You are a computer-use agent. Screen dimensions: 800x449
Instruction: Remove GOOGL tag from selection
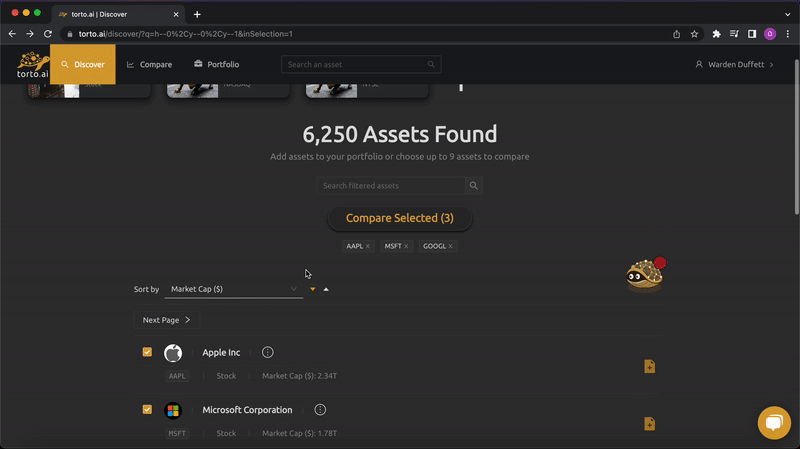pyautogui.click(x=451, y=246)
